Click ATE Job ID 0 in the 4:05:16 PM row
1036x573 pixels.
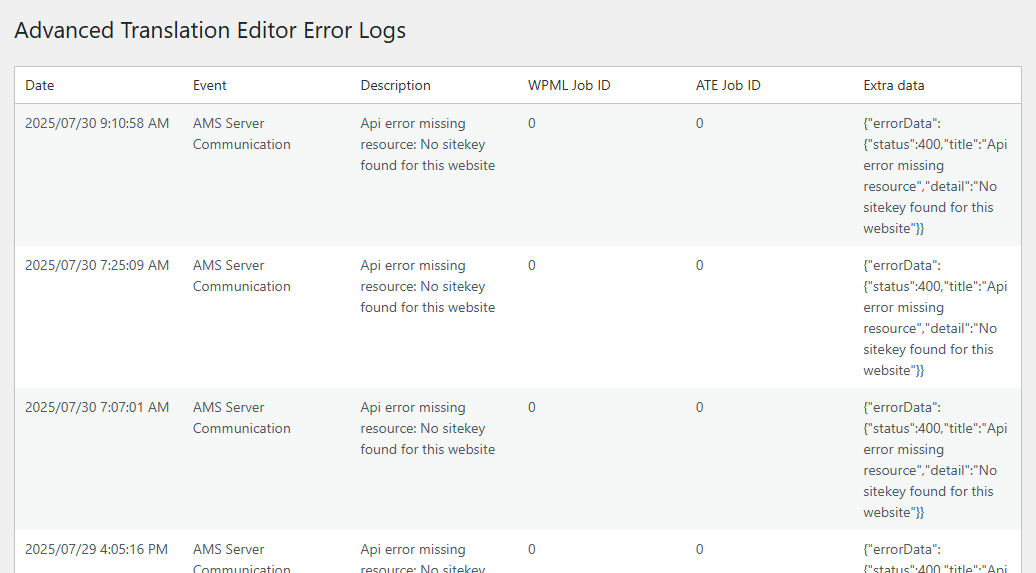(700, 550)
